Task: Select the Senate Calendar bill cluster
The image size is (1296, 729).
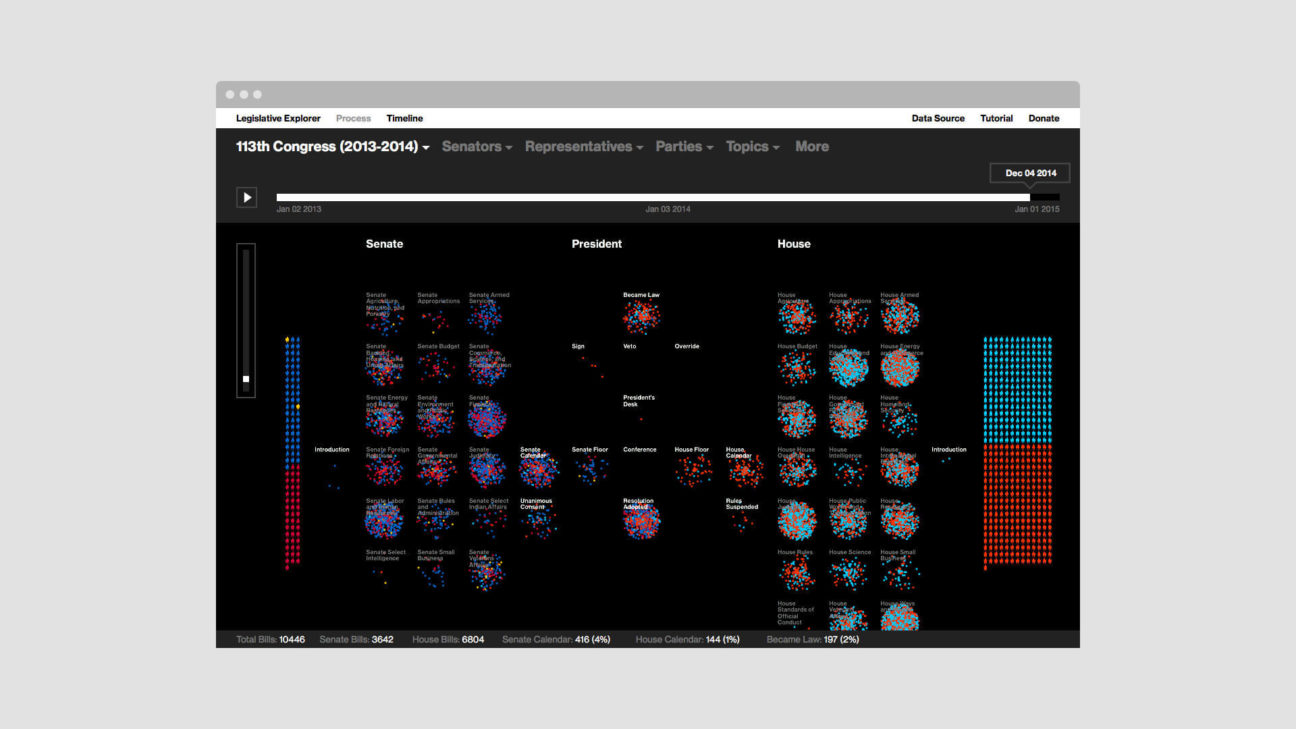Action: pos(538,471)
